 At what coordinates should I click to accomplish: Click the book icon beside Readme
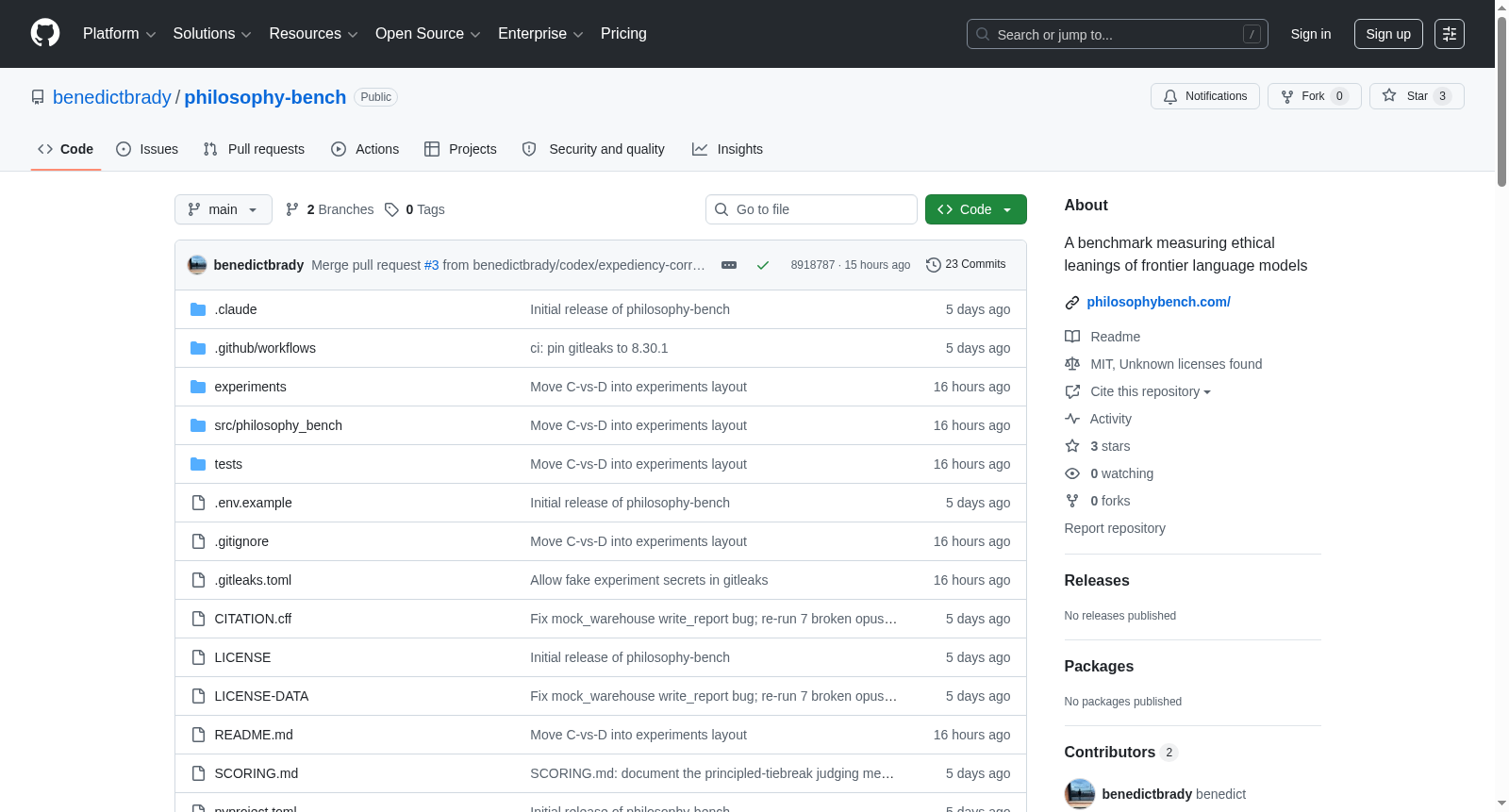(x=1072, y=337)
